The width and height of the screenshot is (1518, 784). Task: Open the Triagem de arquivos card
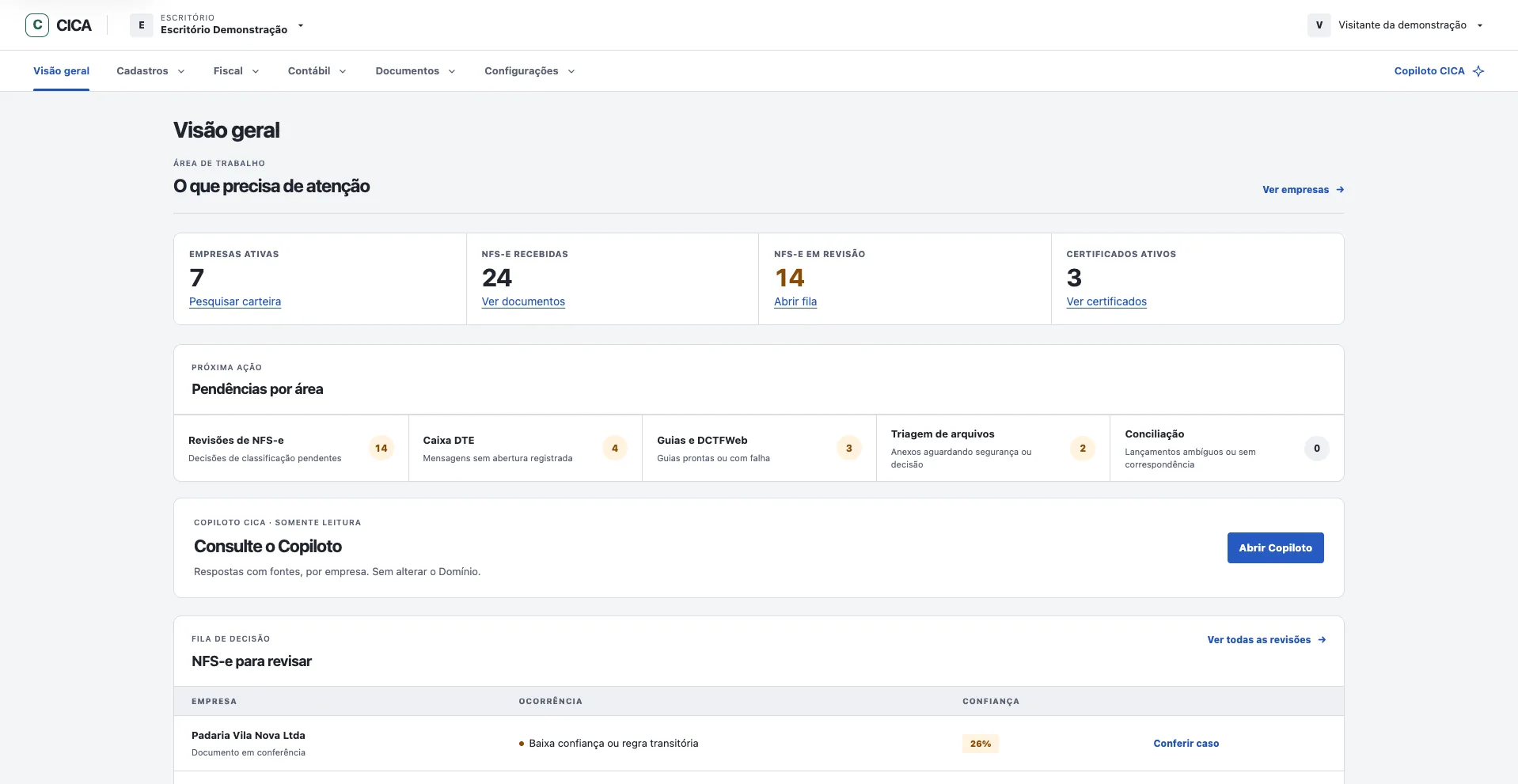pos(993,449)
